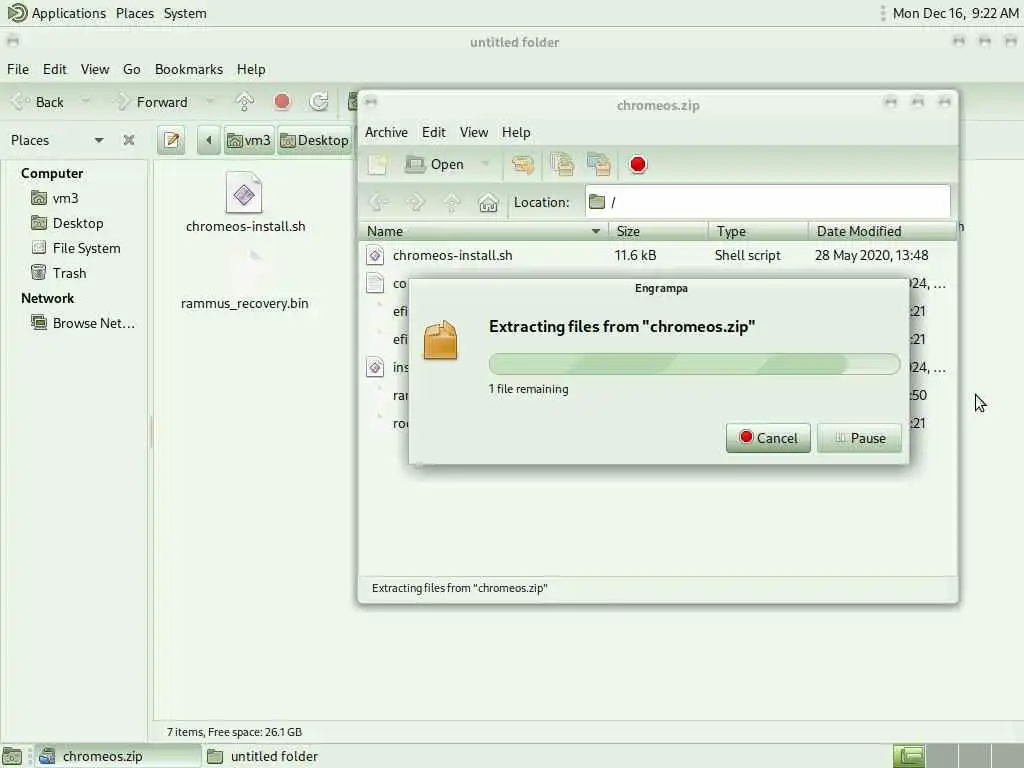Sort archive list by Date Modified column
Screen dimensions: 1024x768
[x=882, y=231]
